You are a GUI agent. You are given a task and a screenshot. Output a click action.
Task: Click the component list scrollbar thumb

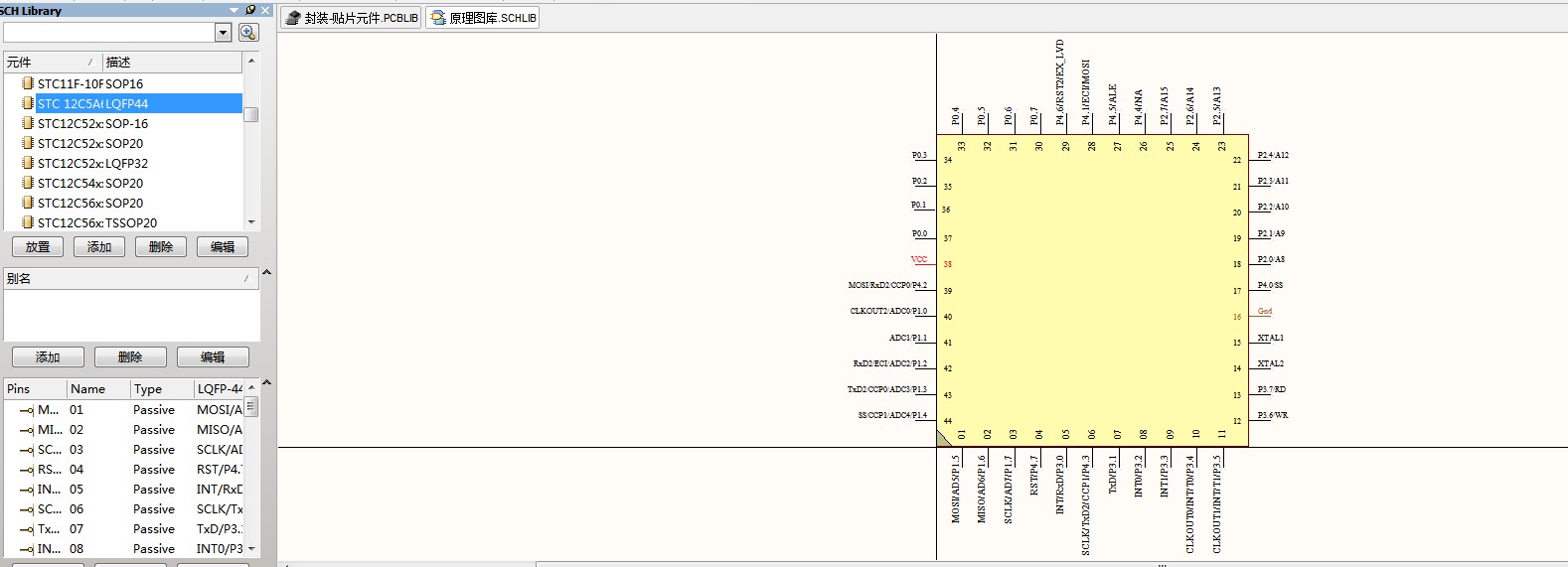pyautogui.click(x=251, y=114)
